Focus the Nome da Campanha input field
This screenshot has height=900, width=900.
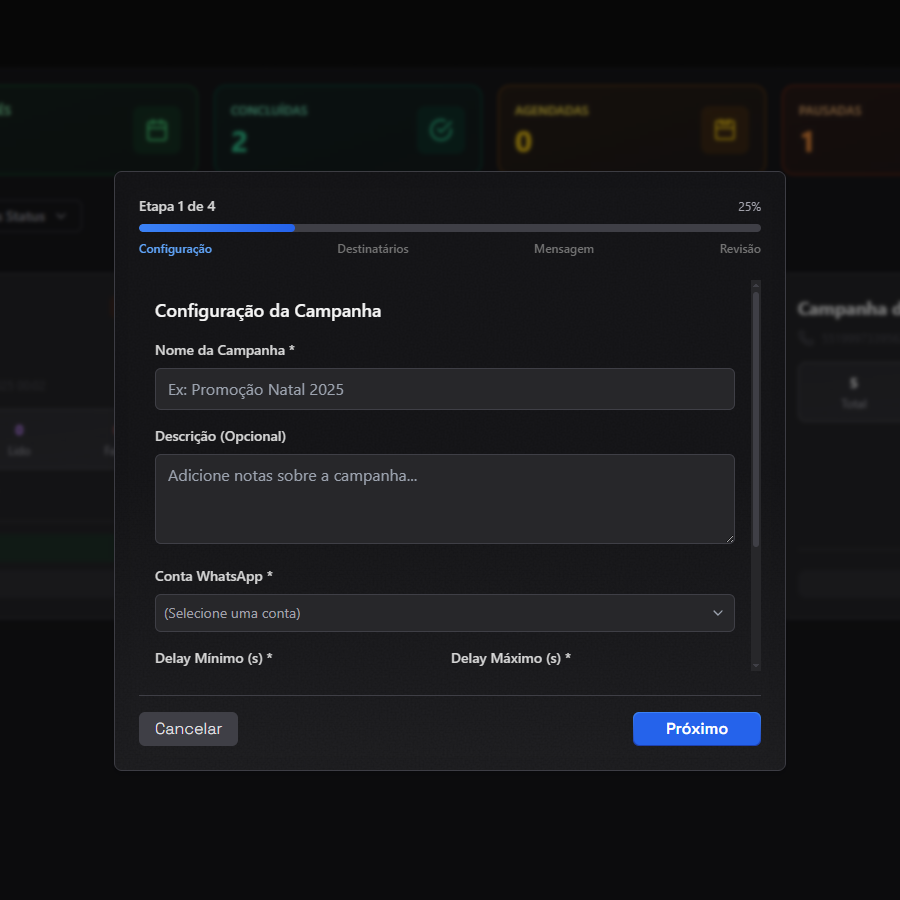click(x=444, y=389)
